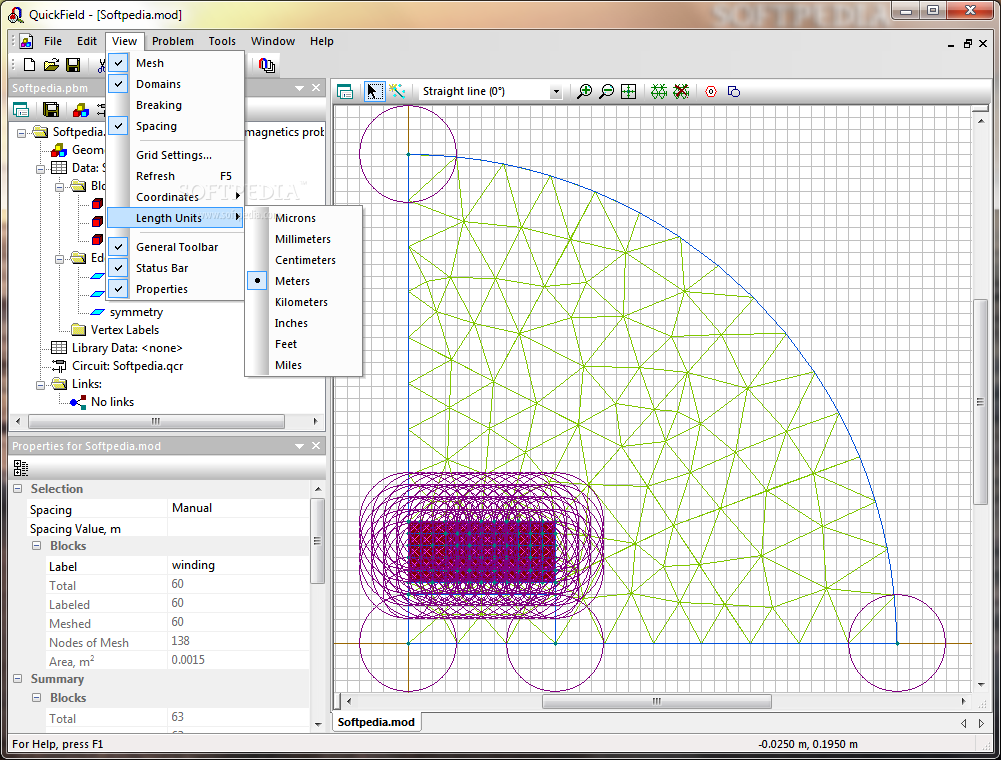Activate the magic wand insert vertices tool
Image resolution: width=1001 pixels, height=760 pixels.
tap(396, 91)
